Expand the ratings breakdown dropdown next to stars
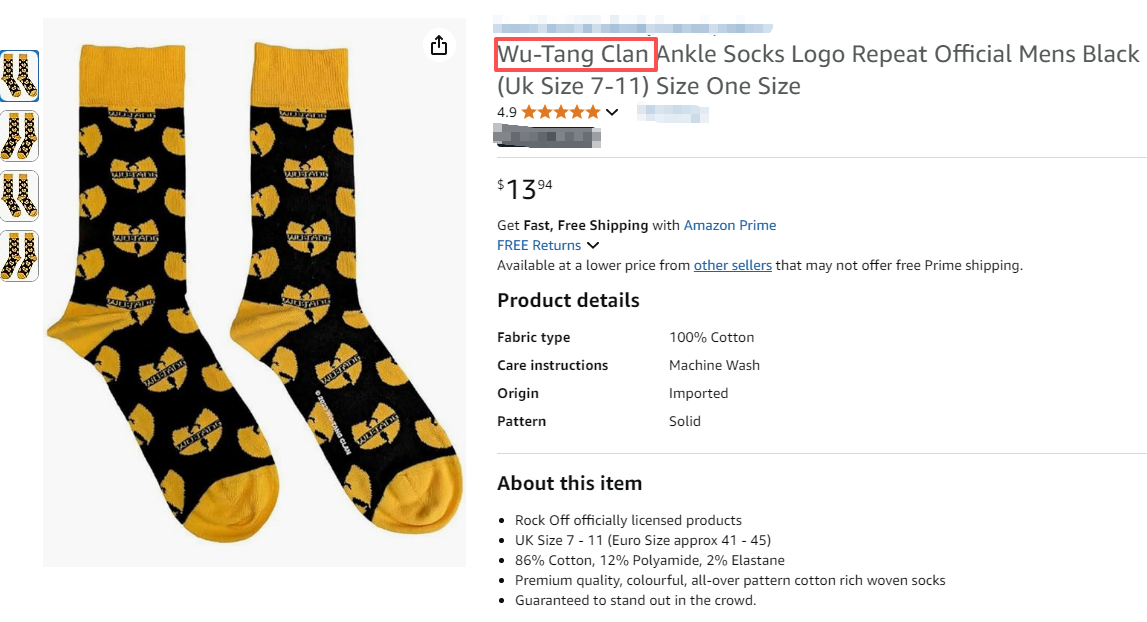 [613, 111]
